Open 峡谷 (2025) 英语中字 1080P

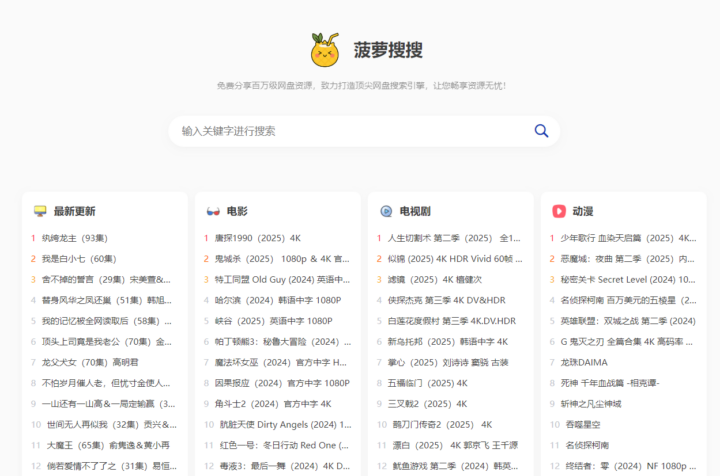pos(274,321)
